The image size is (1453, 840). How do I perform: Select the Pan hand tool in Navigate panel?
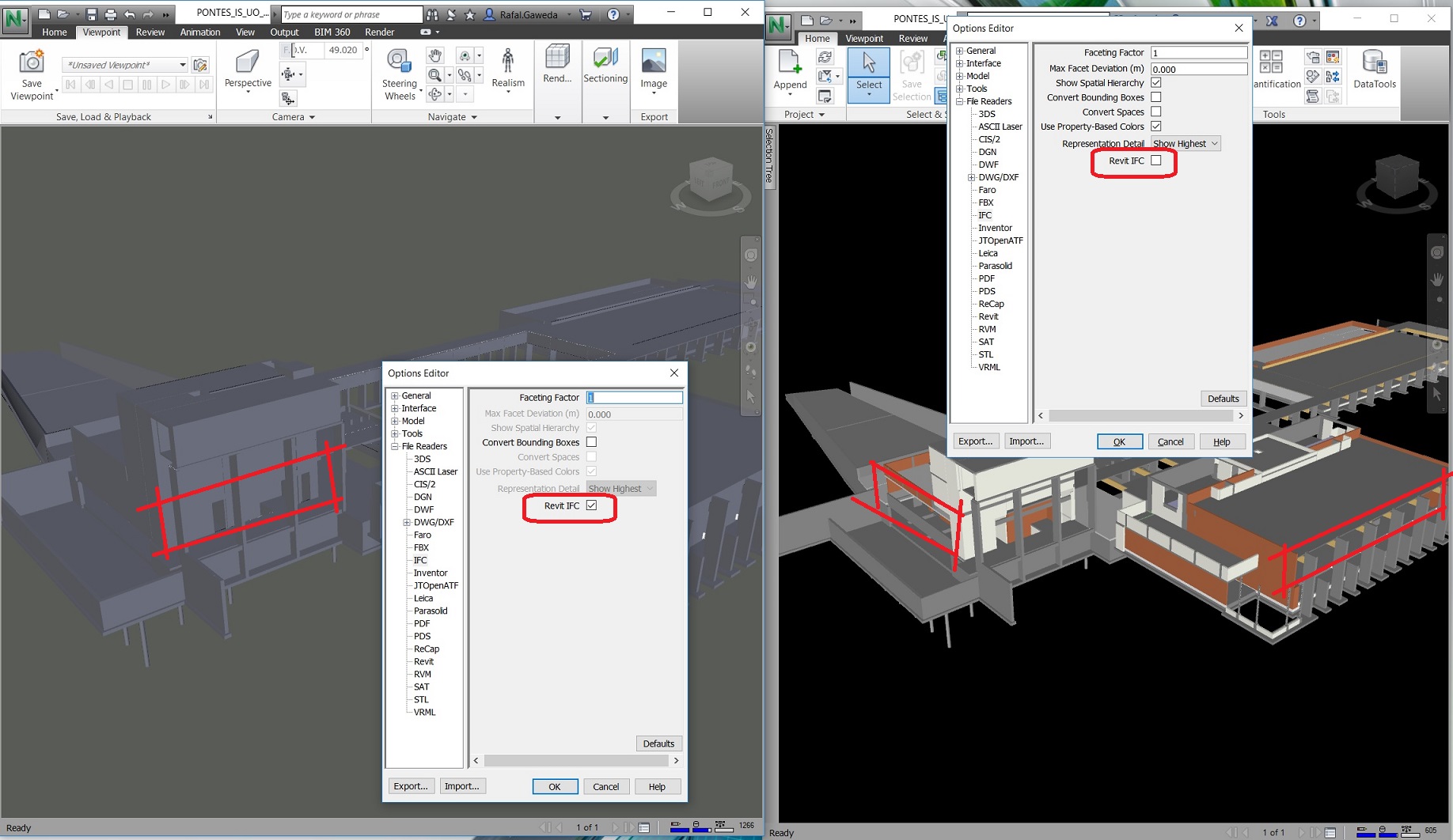[435, 55]
